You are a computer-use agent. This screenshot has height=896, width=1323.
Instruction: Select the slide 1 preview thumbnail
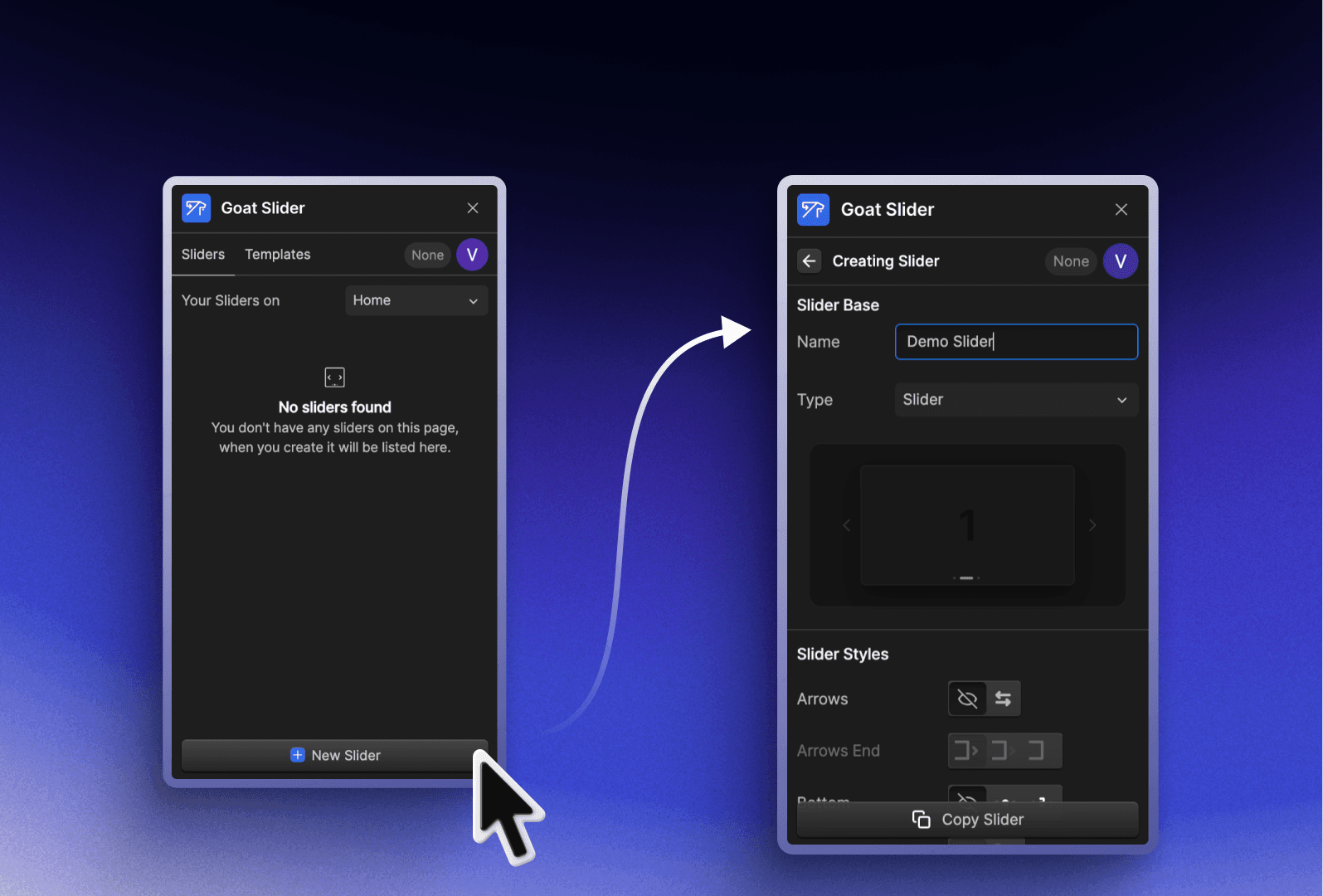pyautogui.click(x=967, y=525)
